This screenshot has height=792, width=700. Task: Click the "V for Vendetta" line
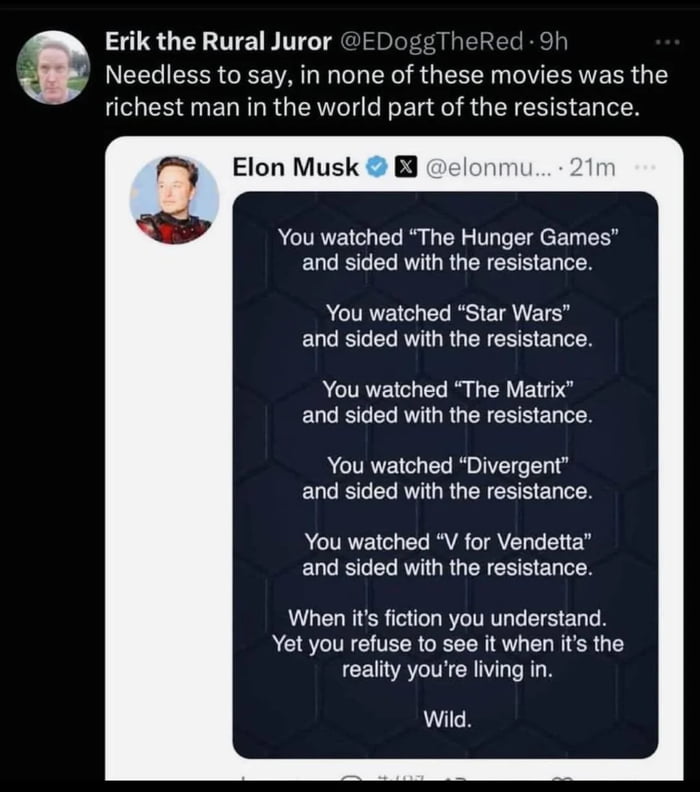coord(448,541)
